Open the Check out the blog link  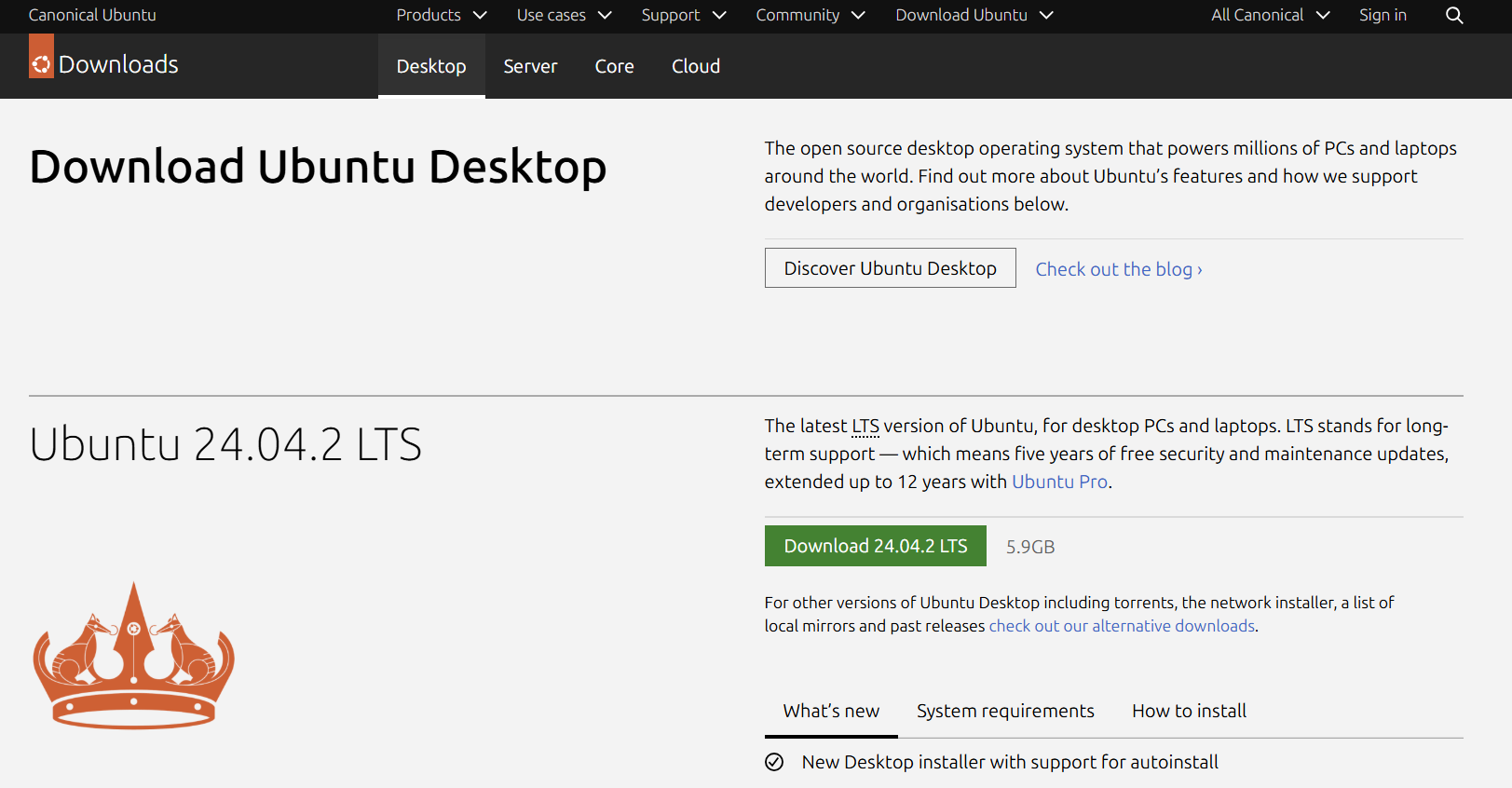tap(1119, 269)
